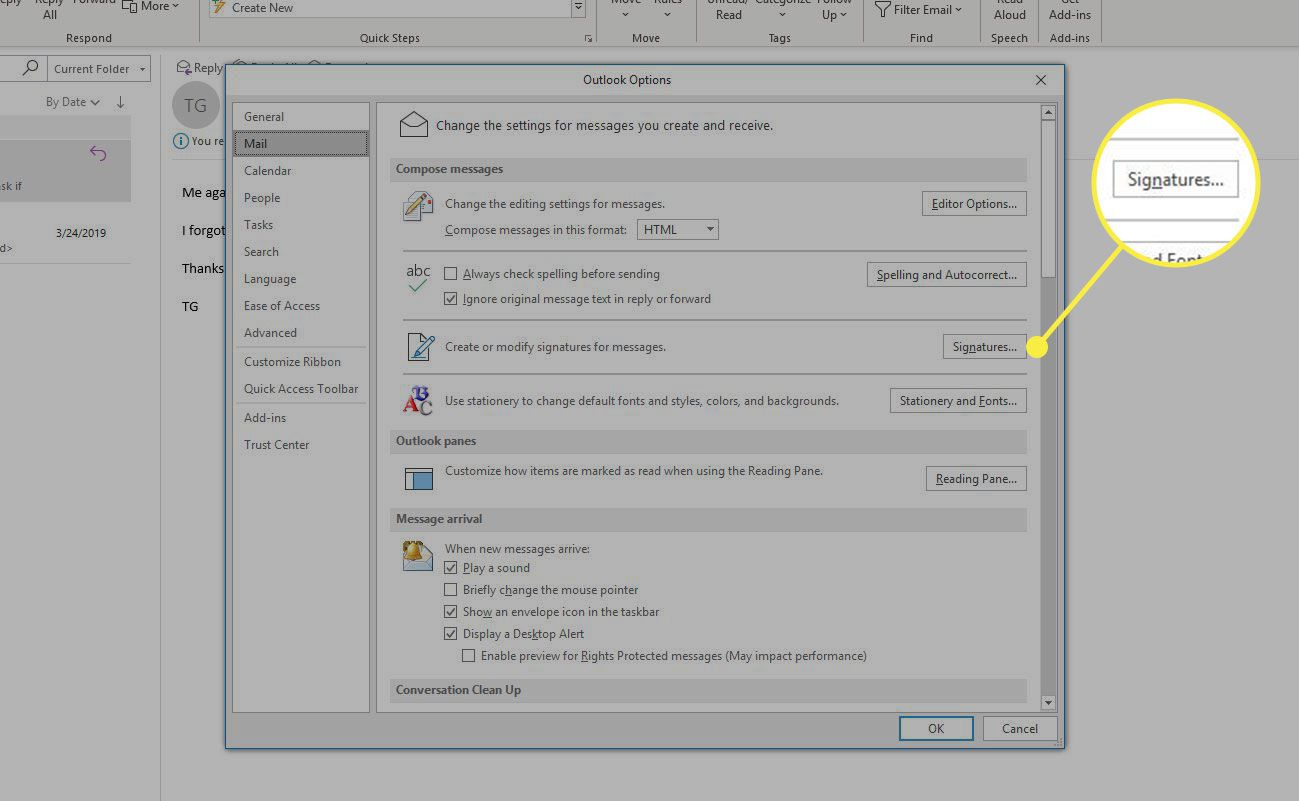Select Tasks options category

tap(301, 225)
